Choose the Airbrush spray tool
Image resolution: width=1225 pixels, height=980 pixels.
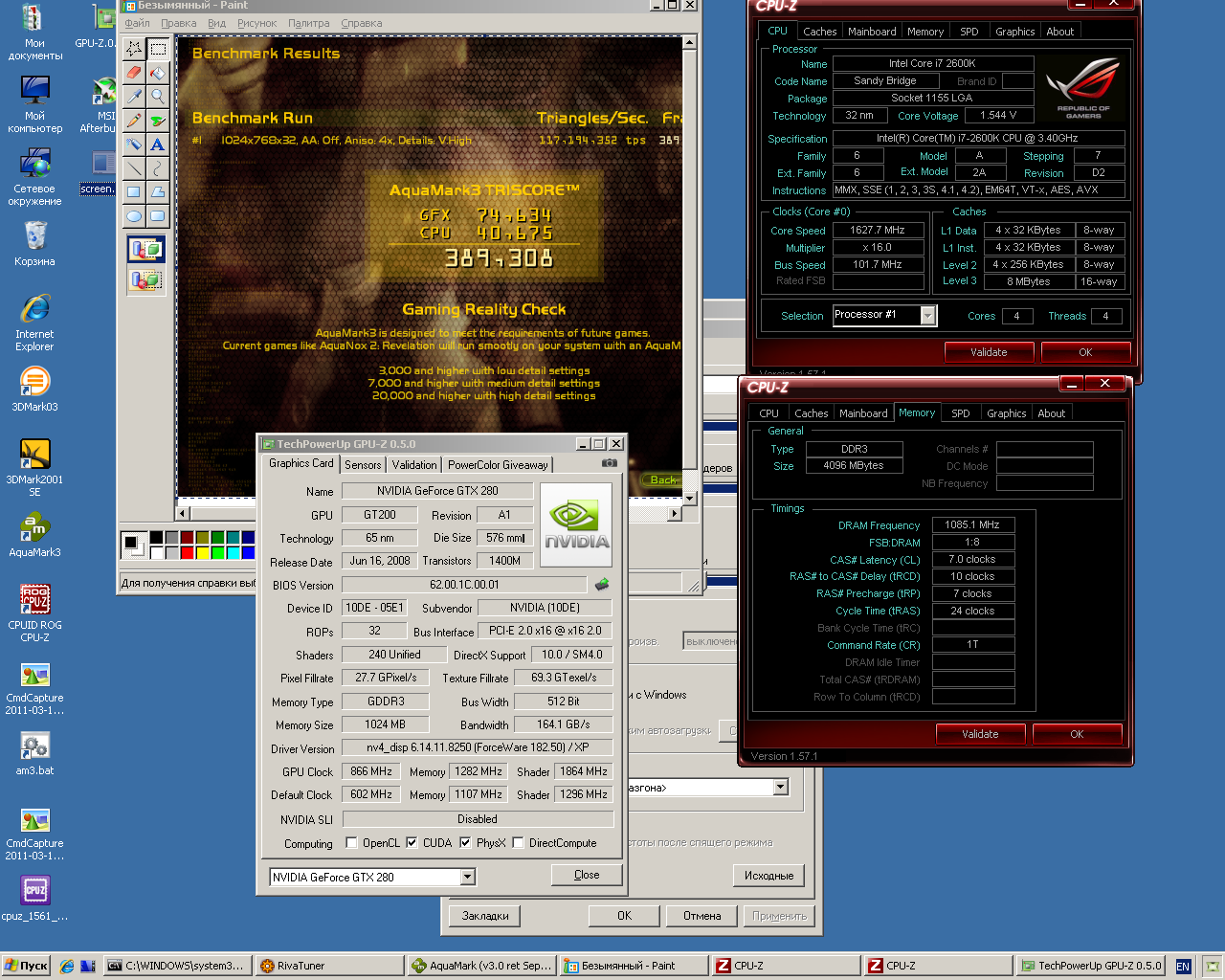(134, 144)
